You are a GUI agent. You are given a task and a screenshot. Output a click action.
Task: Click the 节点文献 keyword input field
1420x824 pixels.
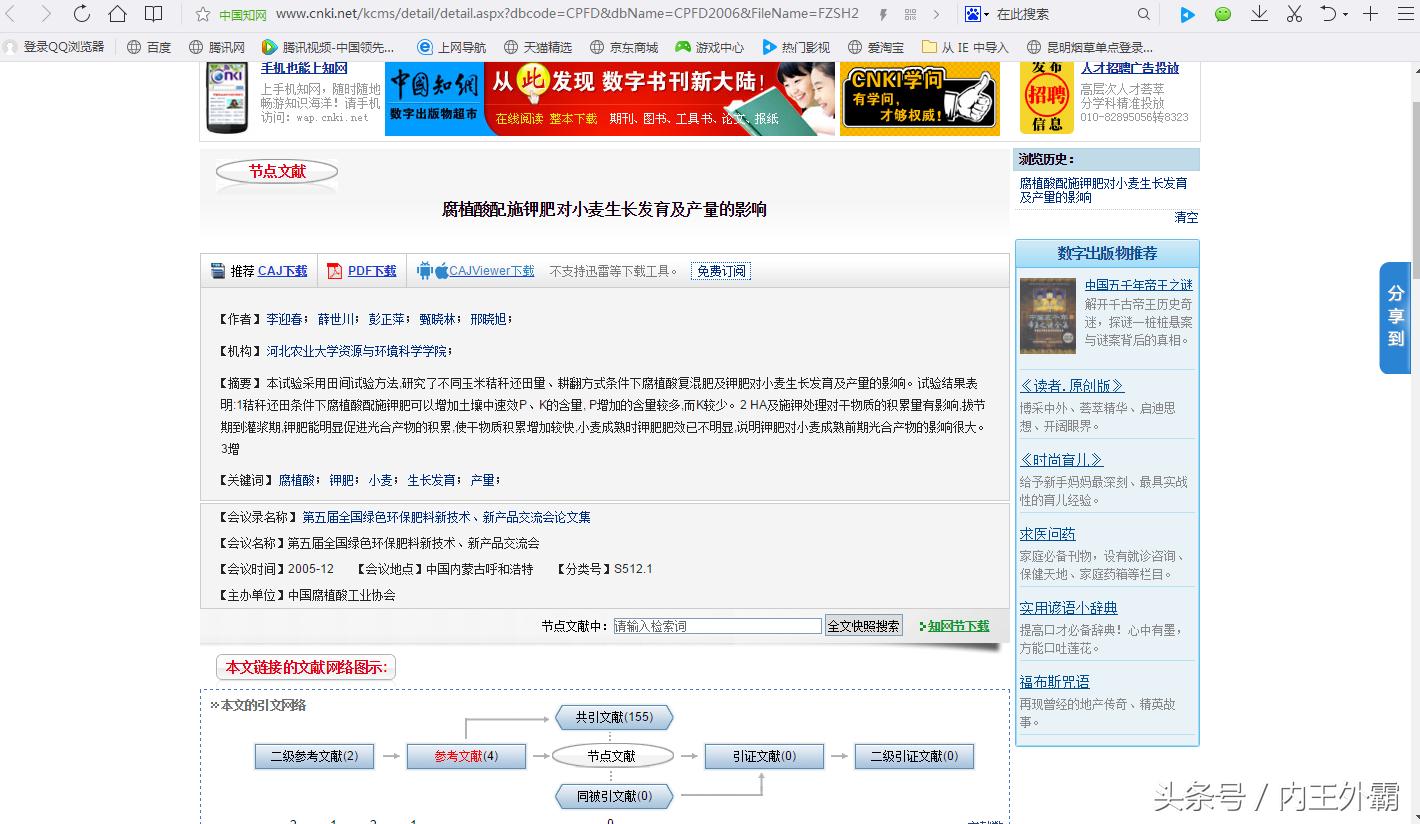[717, 624]
